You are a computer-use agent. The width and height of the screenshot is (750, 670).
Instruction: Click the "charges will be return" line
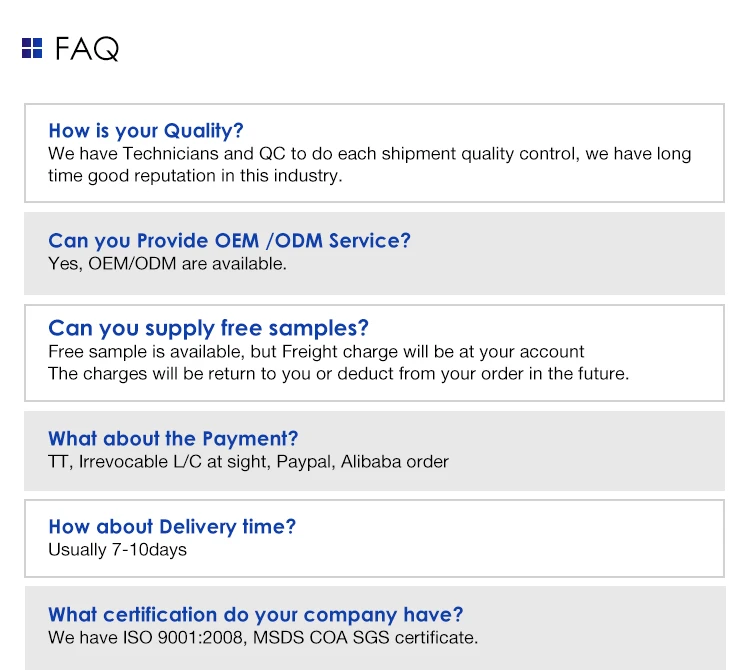tap(338, 374)
